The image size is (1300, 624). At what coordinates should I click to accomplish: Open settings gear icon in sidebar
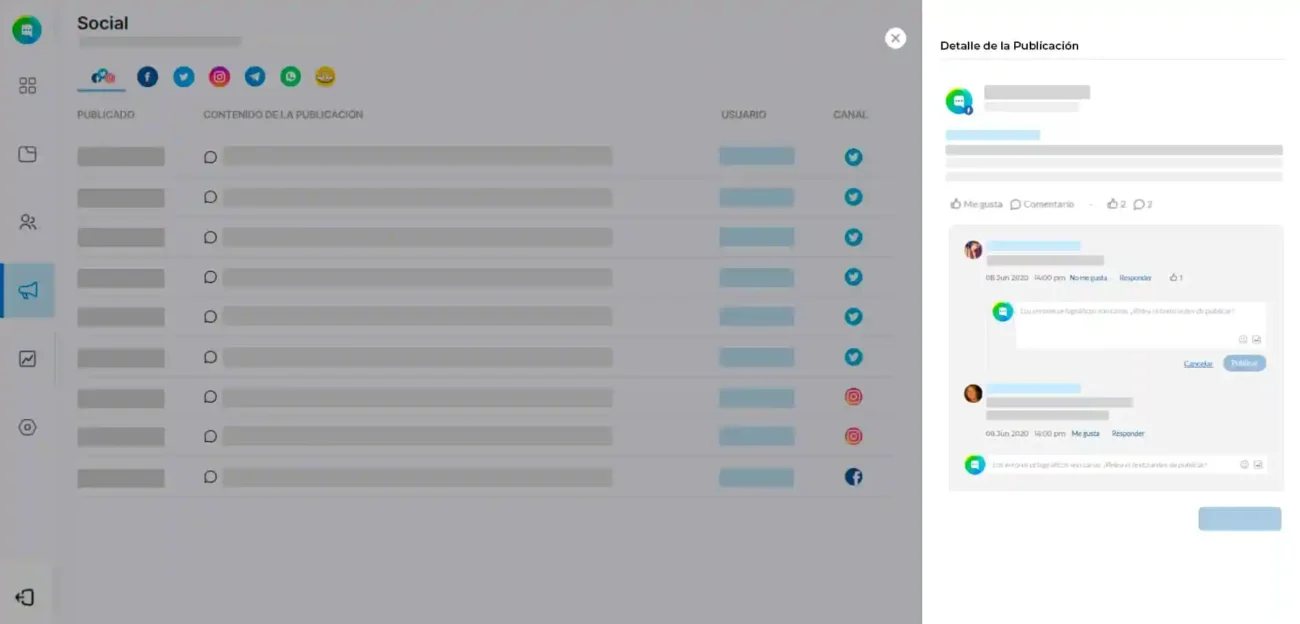point(28,427)
